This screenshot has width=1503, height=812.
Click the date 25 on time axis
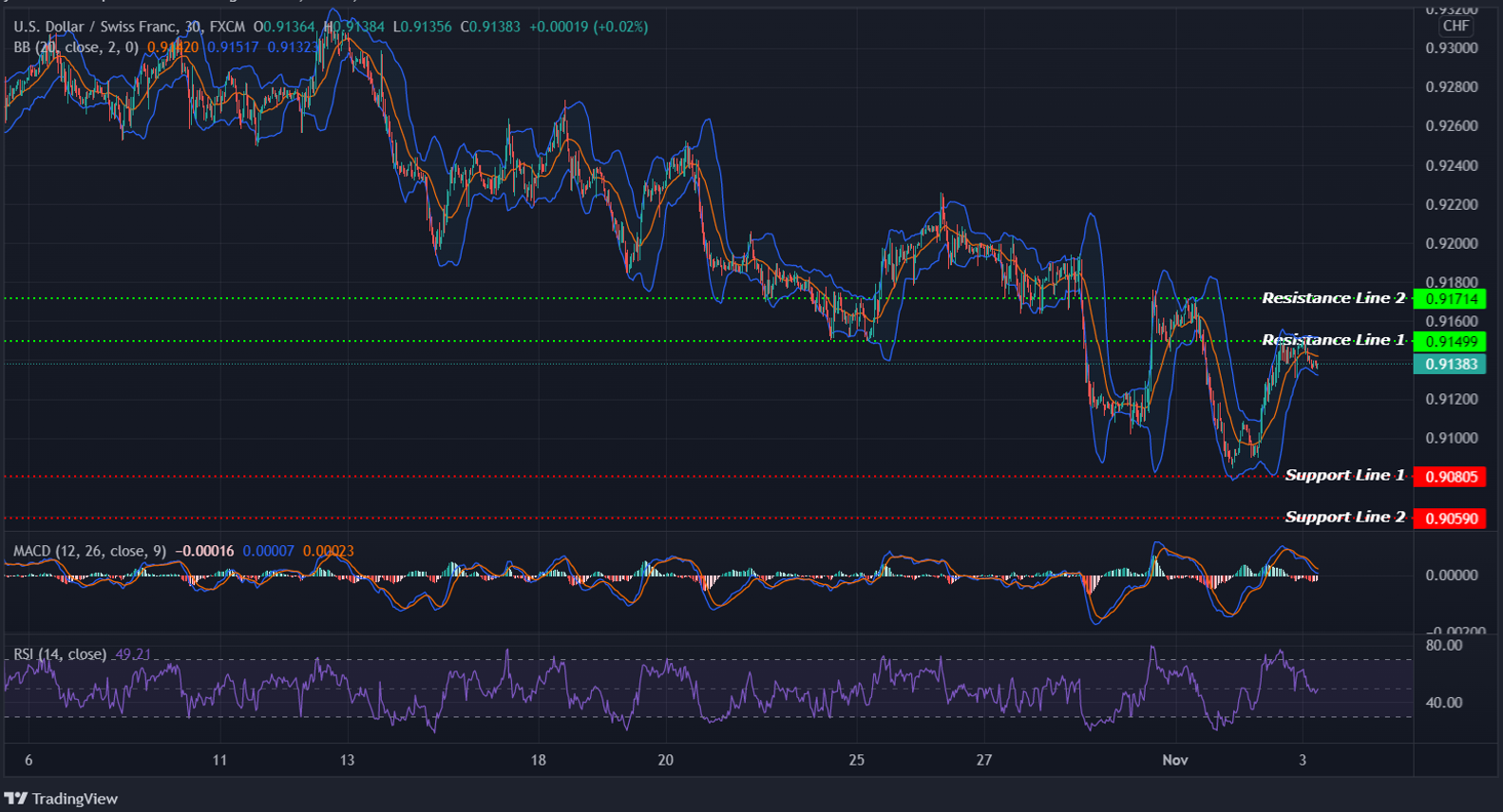click(x=856, y=760)
